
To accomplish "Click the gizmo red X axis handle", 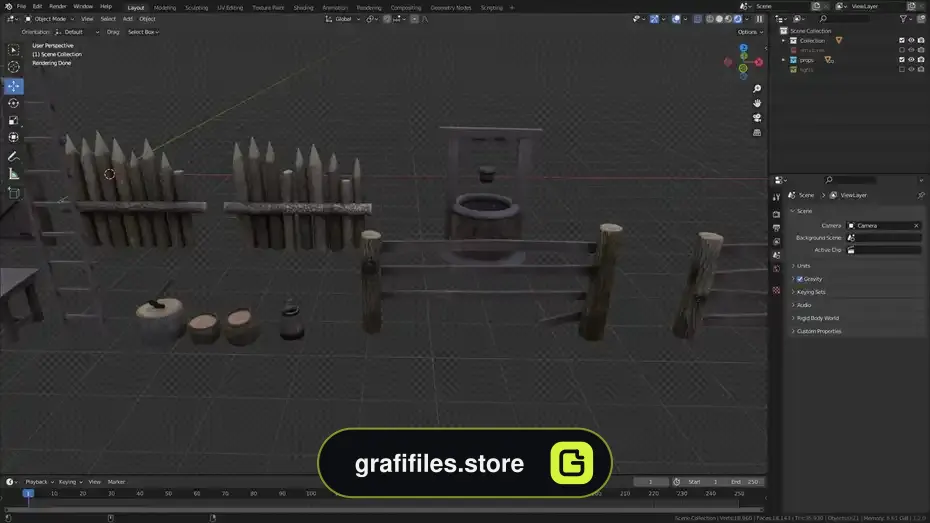I will (759, 62).
